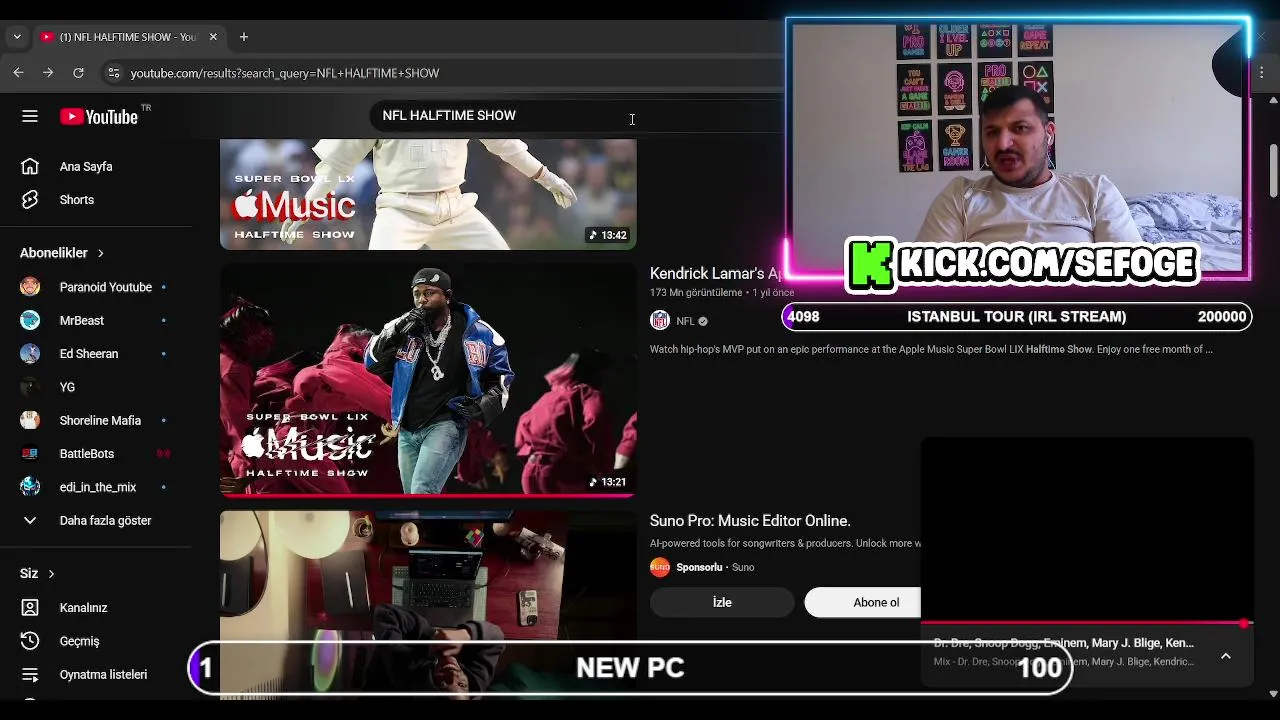Viewport: 1280px width, 720px height.
Task: Open the NFL channel avatar icon
Action: pos(660,321)
